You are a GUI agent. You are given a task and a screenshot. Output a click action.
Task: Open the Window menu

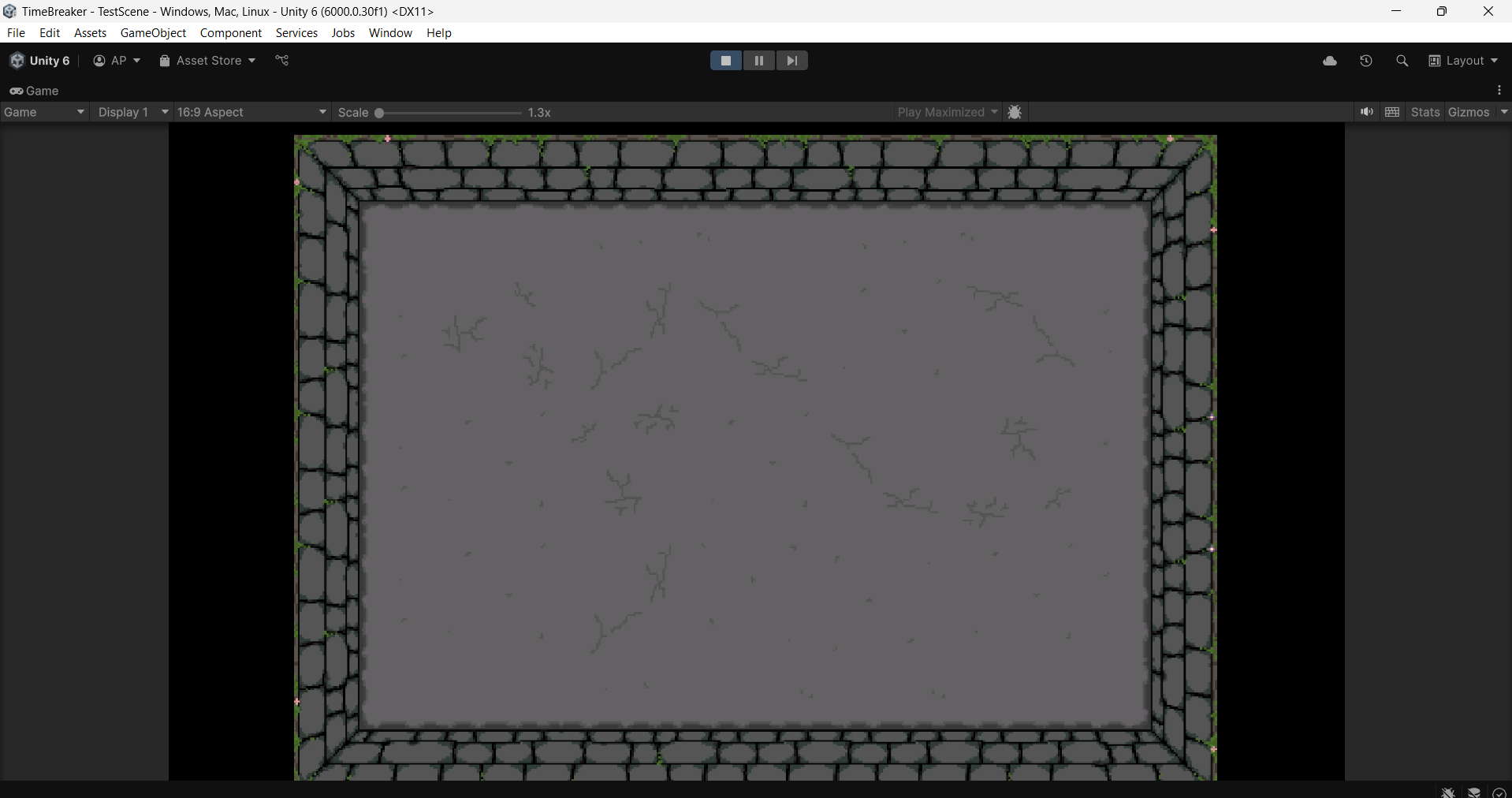click(390, 32)
